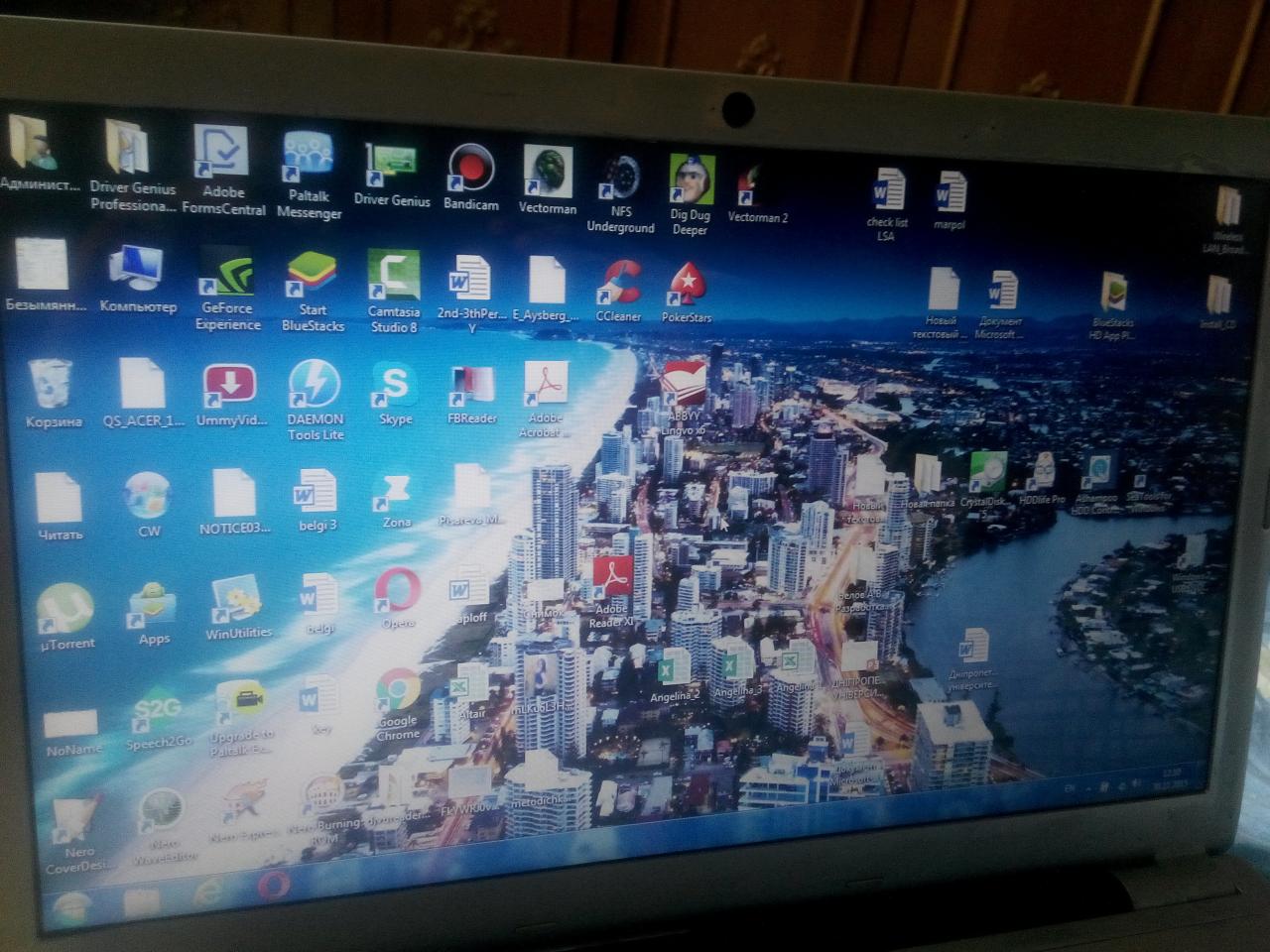The width and height of the screenshot is (1270, 952).
Task: Click the PokerStars desktop icon
Action: (x=687, y=285)
